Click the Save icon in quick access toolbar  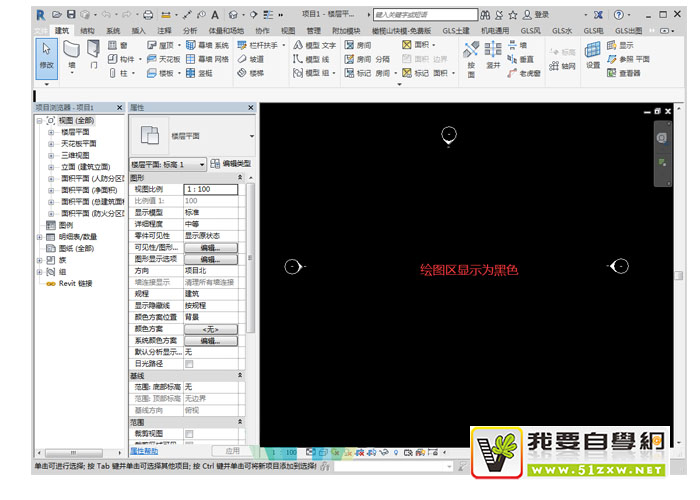(x=71, y=15)
